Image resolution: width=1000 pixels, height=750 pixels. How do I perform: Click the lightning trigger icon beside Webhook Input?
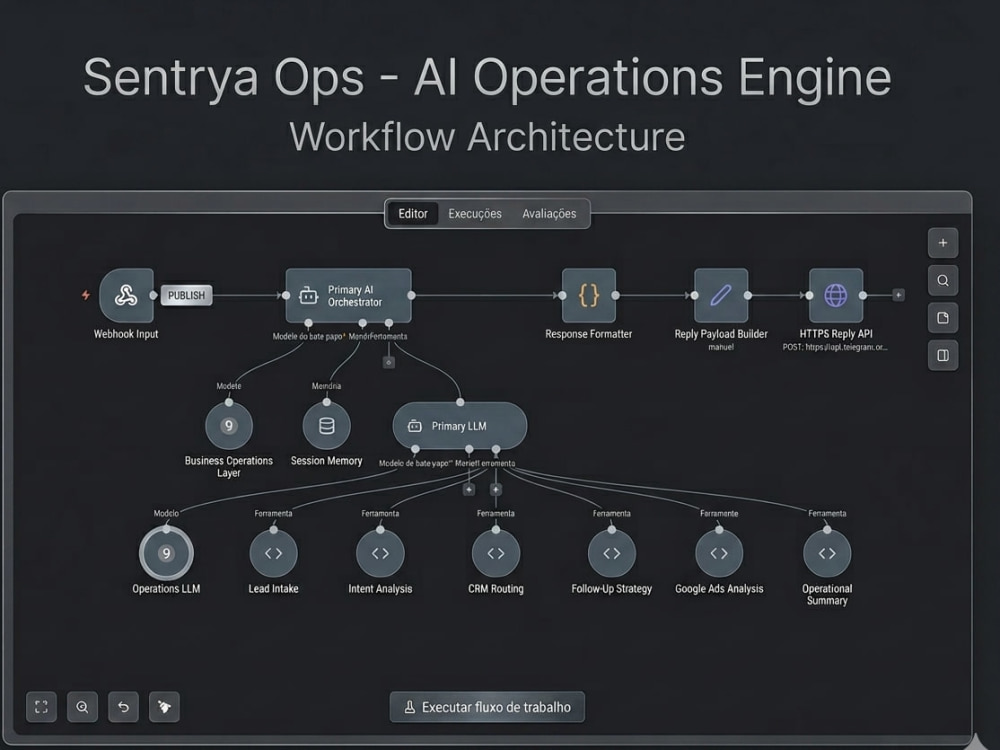click(85, 295)
